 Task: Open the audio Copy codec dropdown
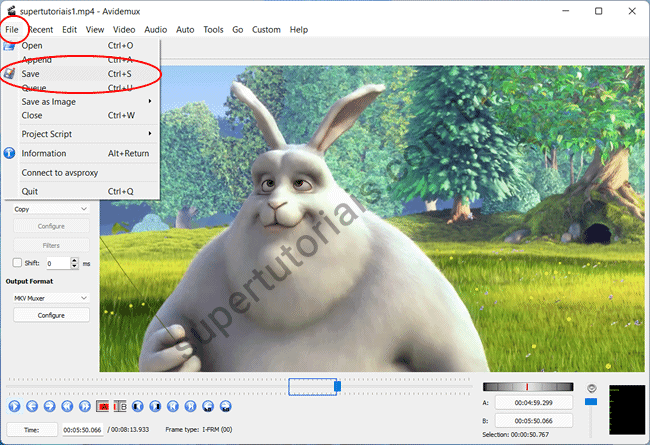click(50, 209)
